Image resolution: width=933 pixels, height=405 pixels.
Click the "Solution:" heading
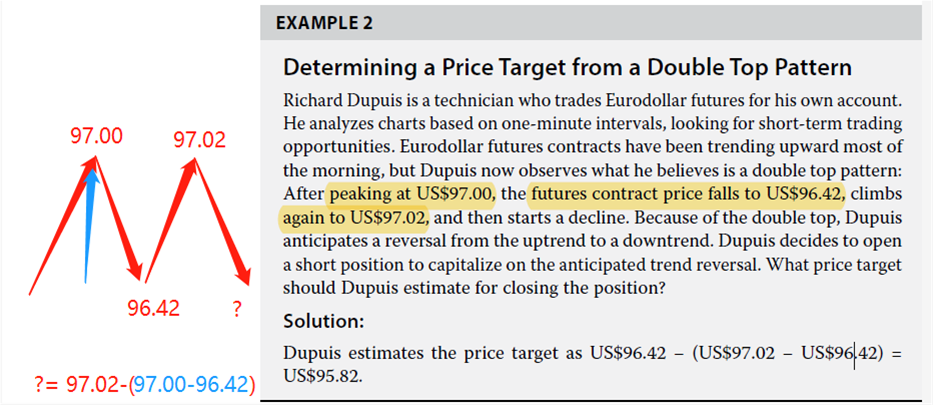coord(323,322)
